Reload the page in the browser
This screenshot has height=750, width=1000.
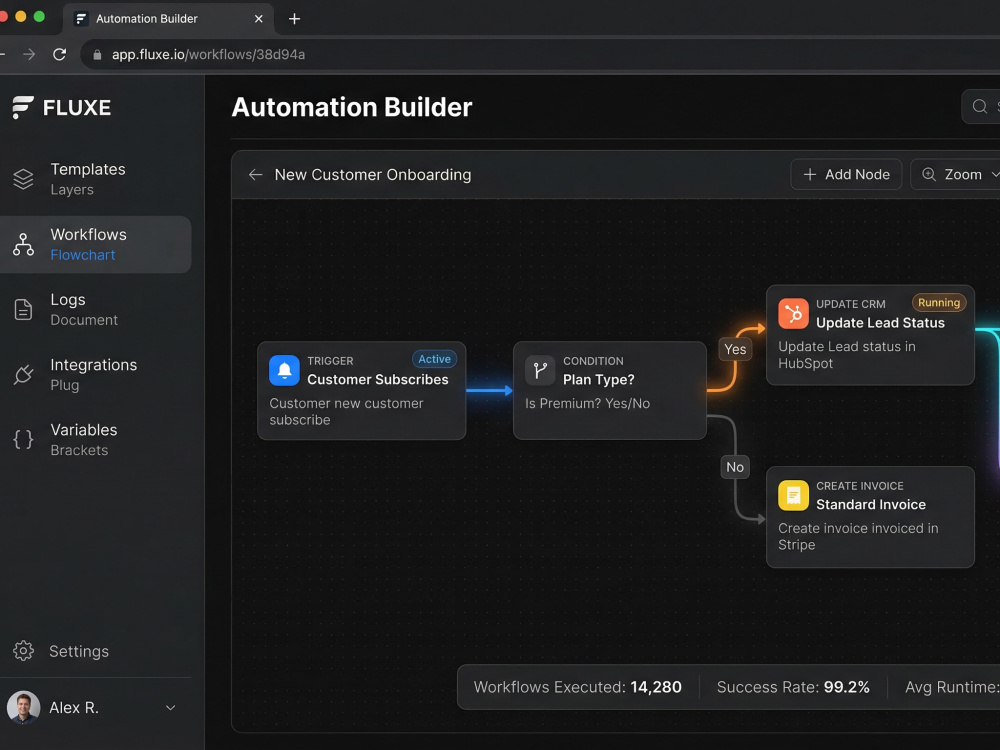pyautogui.click(x=59, y=54)
